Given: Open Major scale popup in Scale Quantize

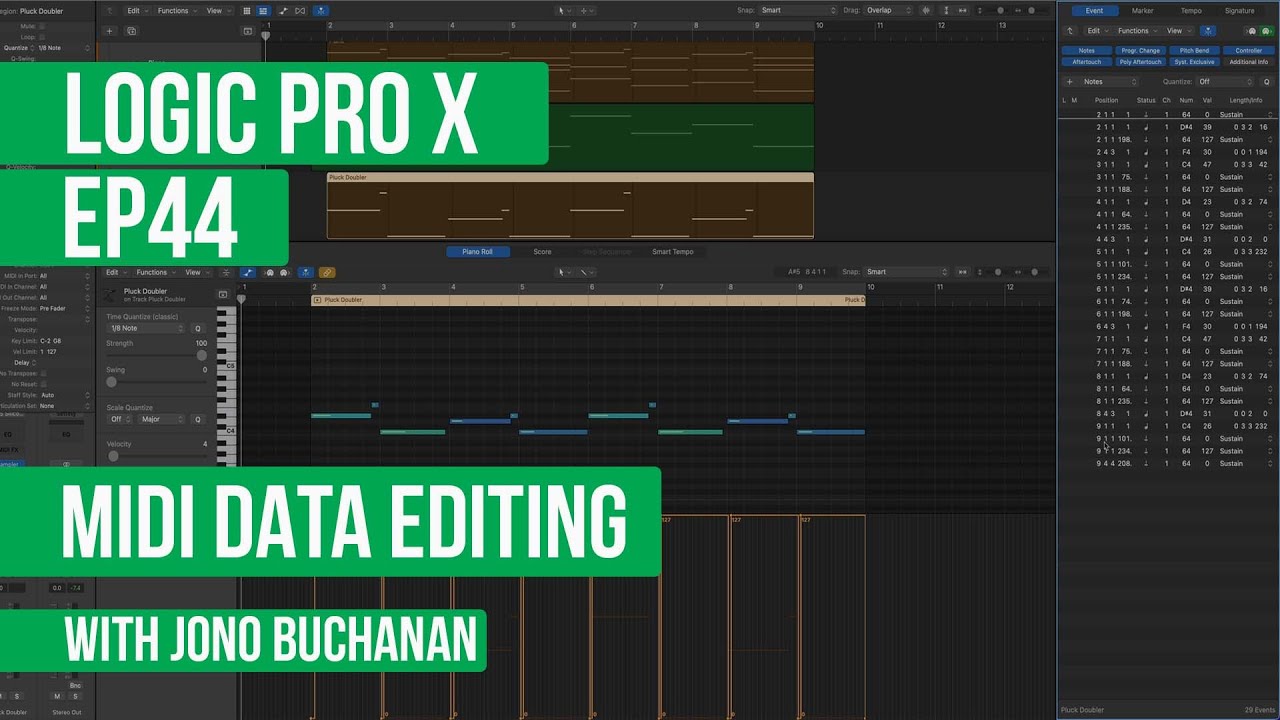Looking at the screenshot, I should (162, 419).
